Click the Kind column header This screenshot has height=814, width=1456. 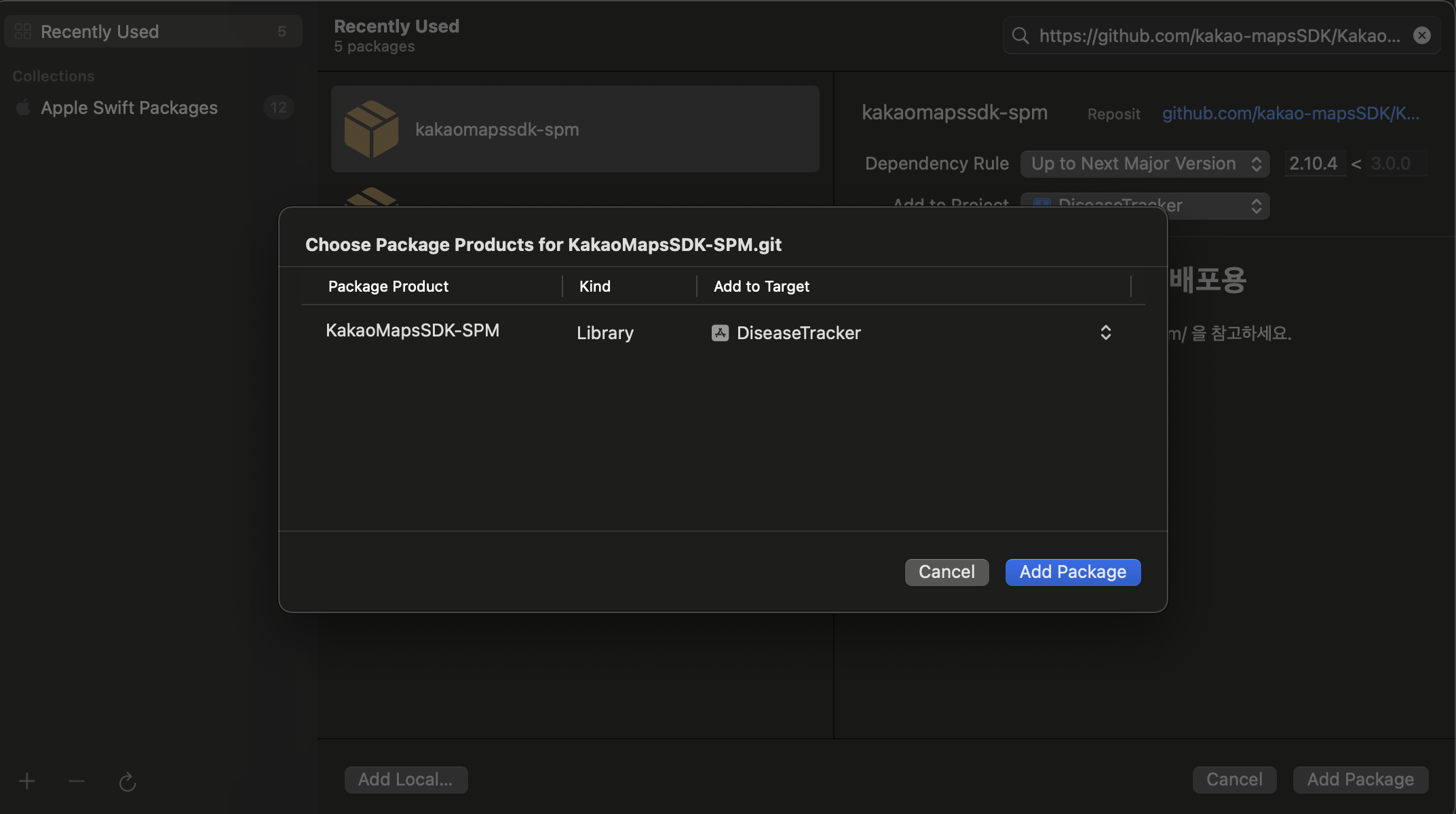(595, 286)
